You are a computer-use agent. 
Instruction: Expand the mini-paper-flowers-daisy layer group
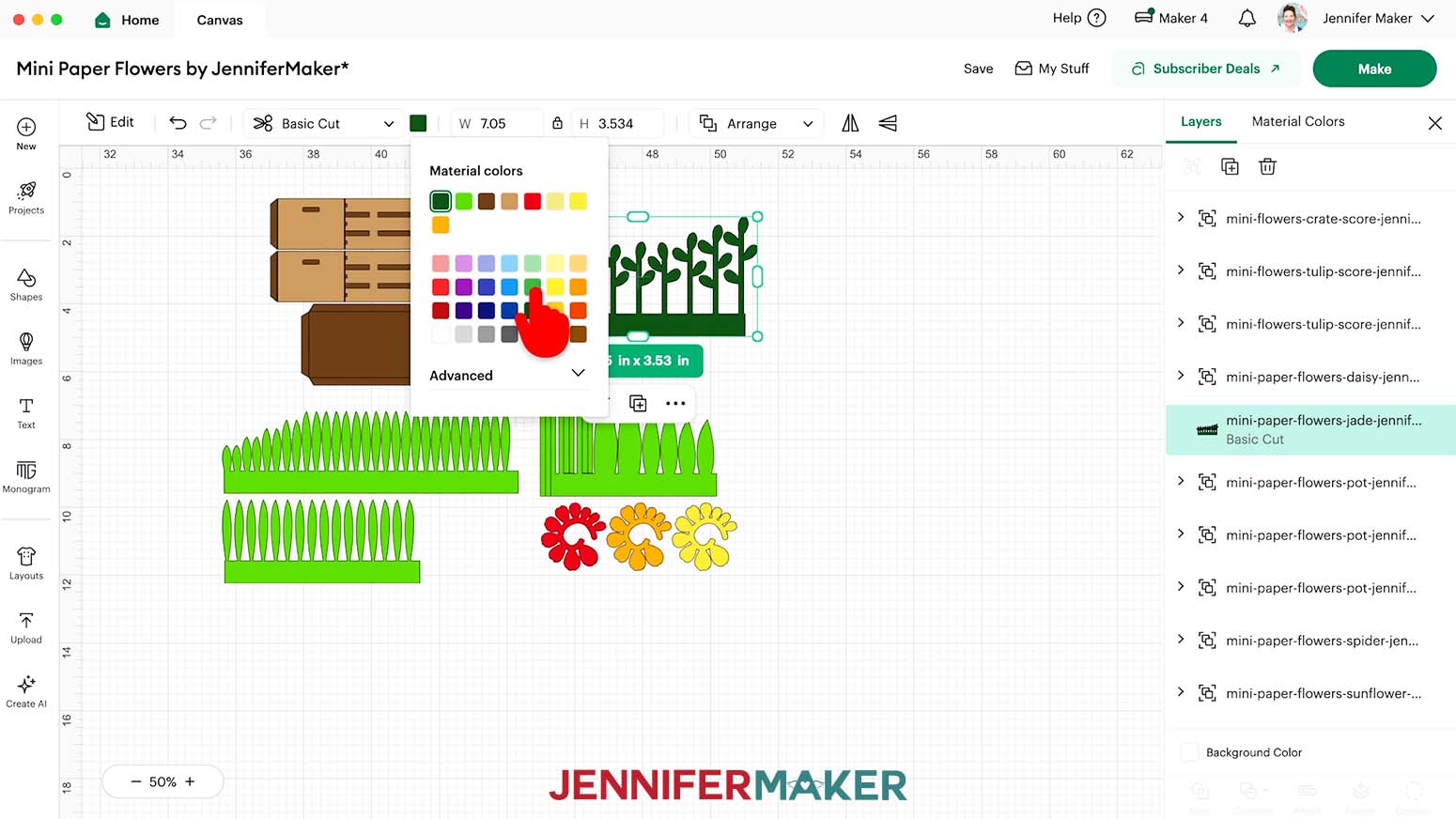[x=1181, y=376]
